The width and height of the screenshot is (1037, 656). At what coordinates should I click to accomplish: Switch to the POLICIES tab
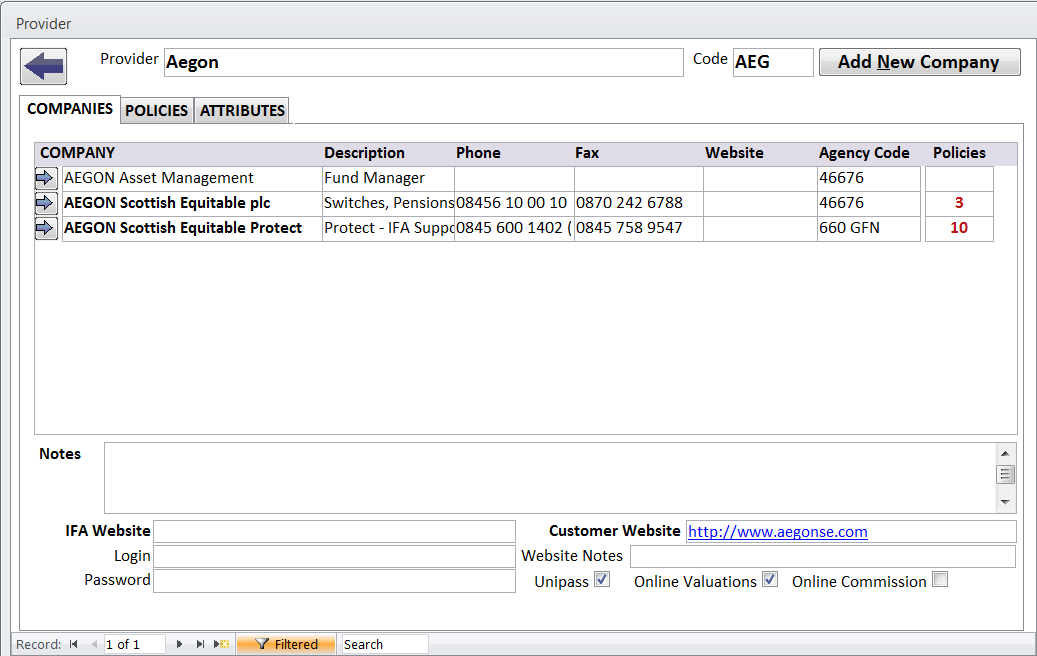pos(157,110)
